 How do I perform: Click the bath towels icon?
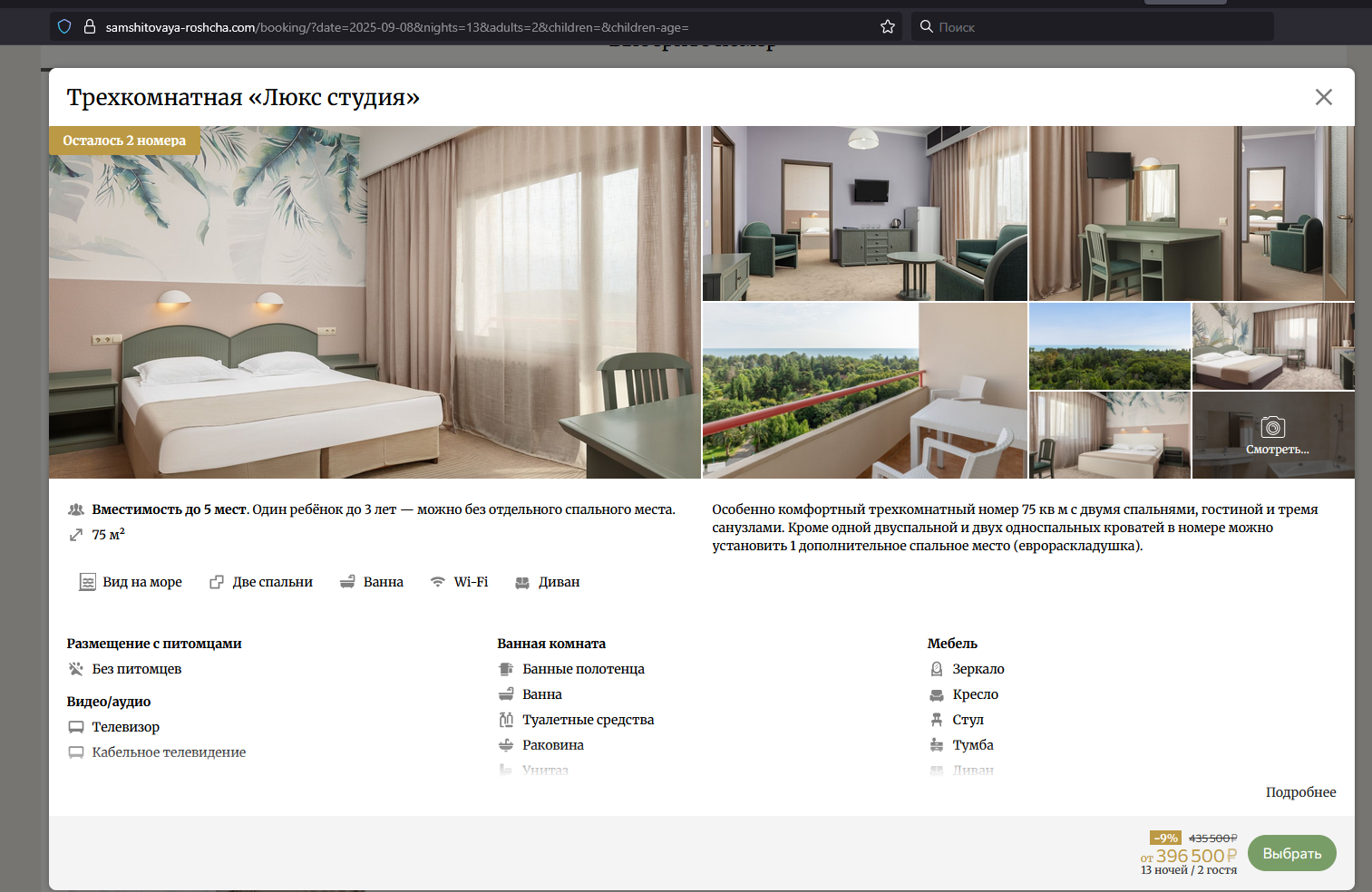(x=506, y=669)
